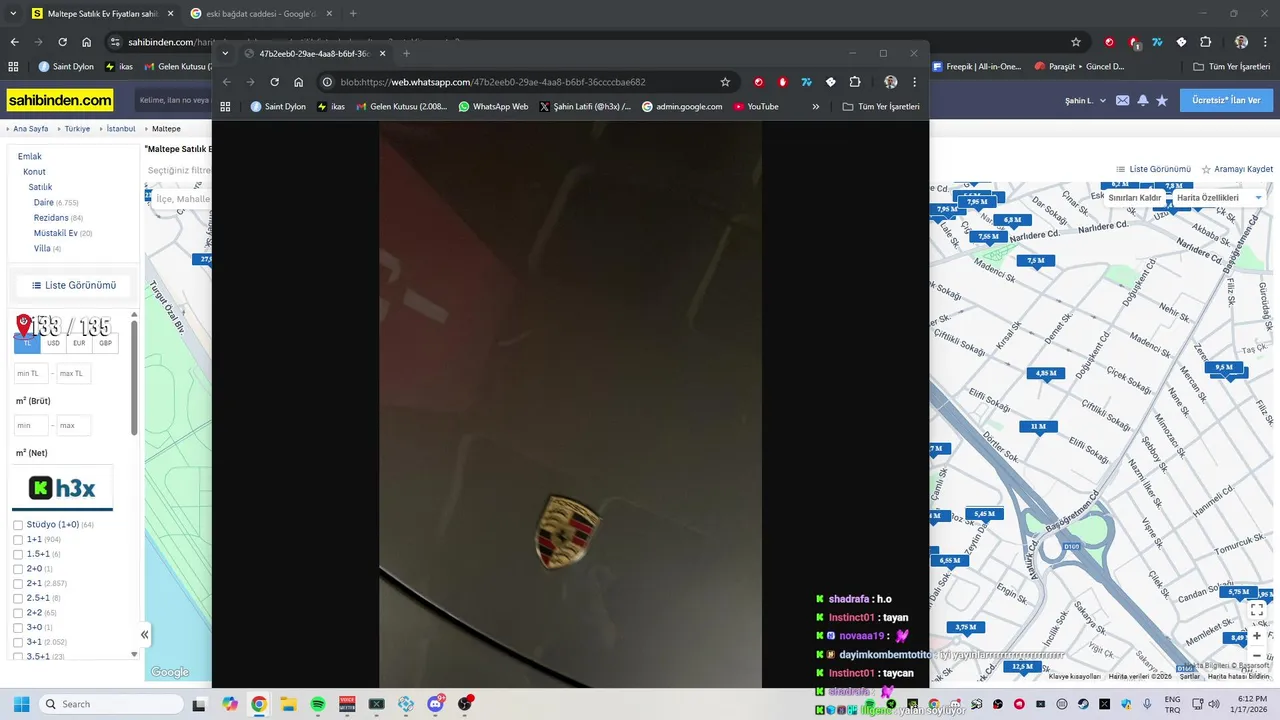This screenshot has width=1280, height=720.
Task: Click Ücretsiz İlan Ver button
Action: (x=1226, y=100)
